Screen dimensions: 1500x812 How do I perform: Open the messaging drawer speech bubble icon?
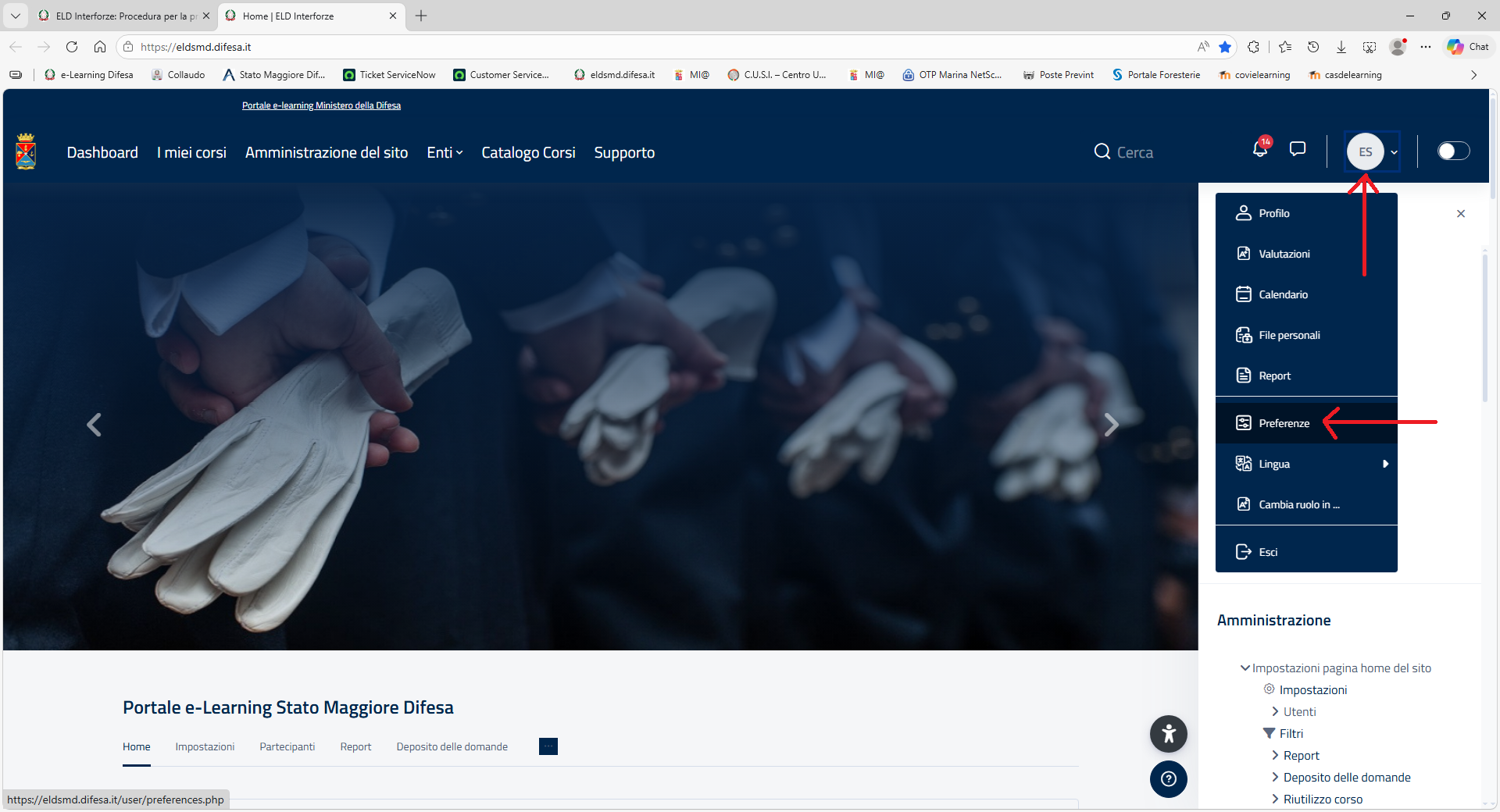(x=1298, y=149)
